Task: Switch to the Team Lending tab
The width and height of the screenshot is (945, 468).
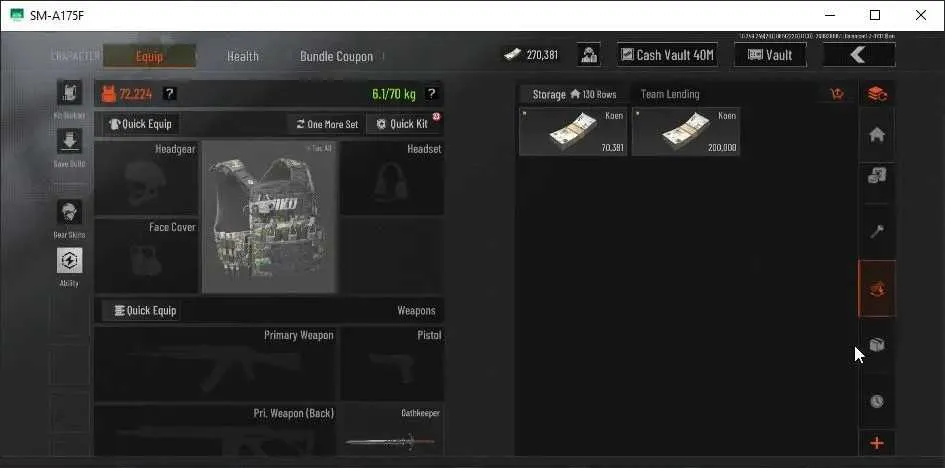Action: tap(670, 95)
